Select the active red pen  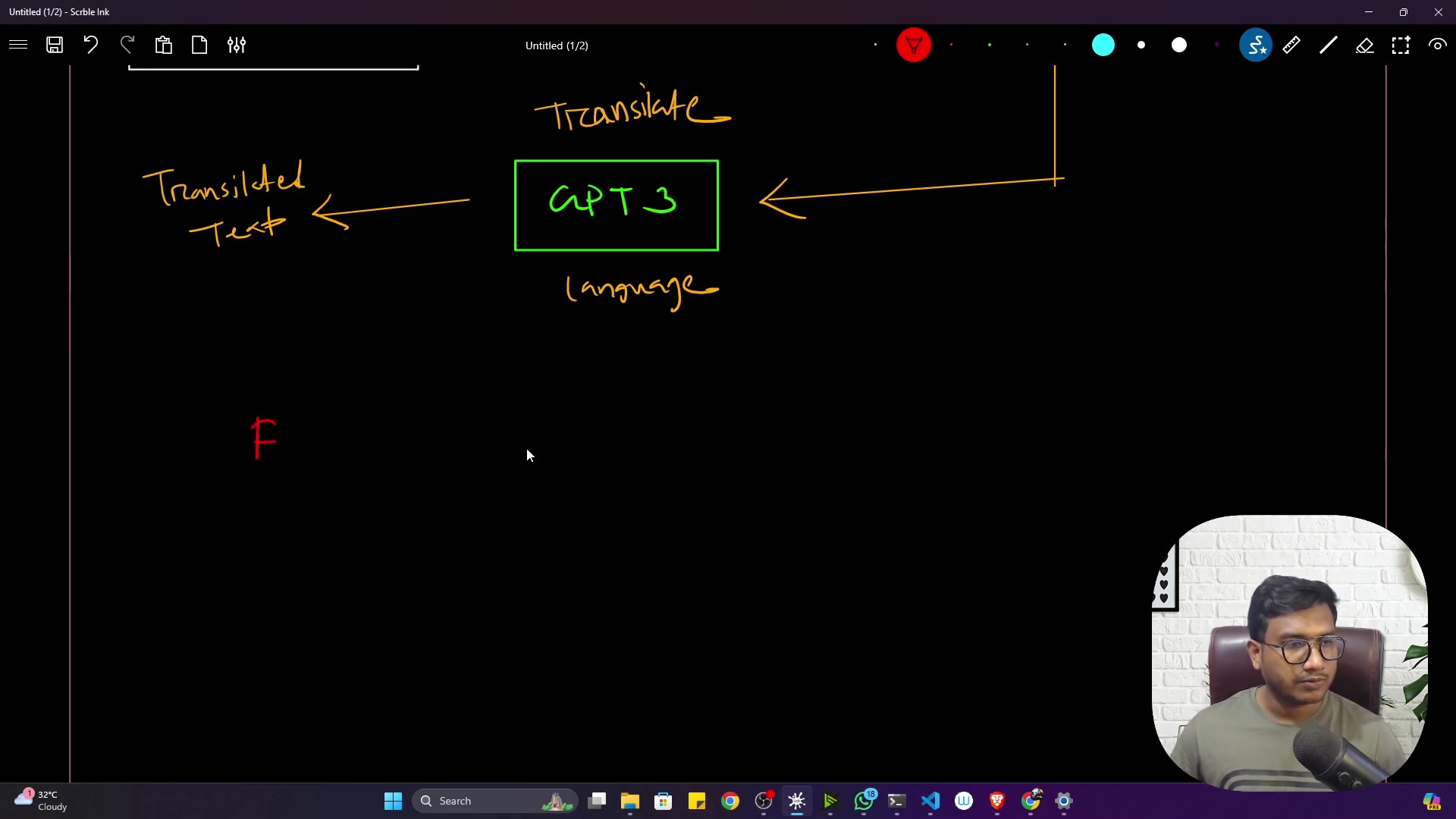pyautogui.click(x=914, y=45)
